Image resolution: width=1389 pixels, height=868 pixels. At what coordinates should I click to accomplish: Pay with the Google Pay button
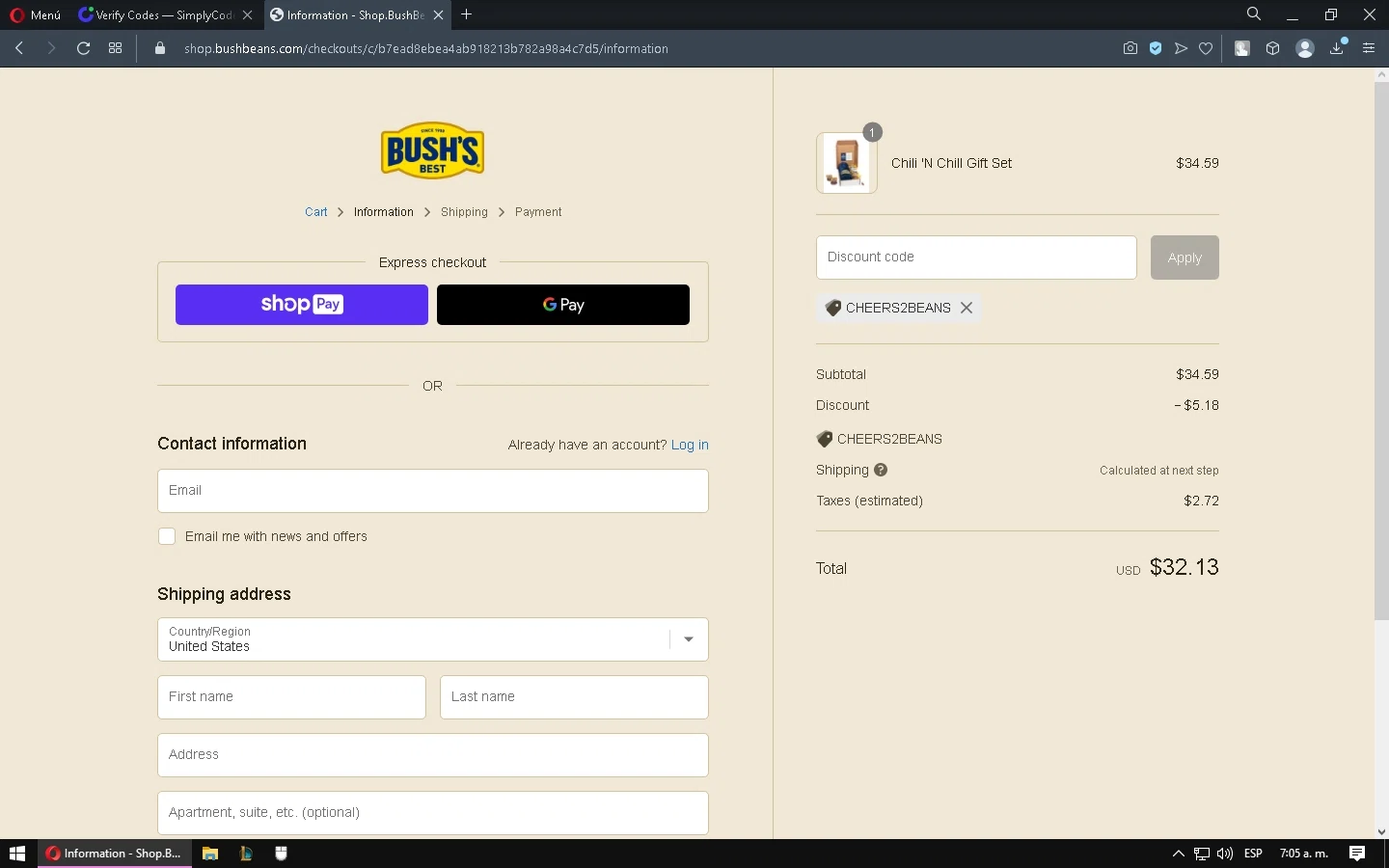(x=563, y=305)
